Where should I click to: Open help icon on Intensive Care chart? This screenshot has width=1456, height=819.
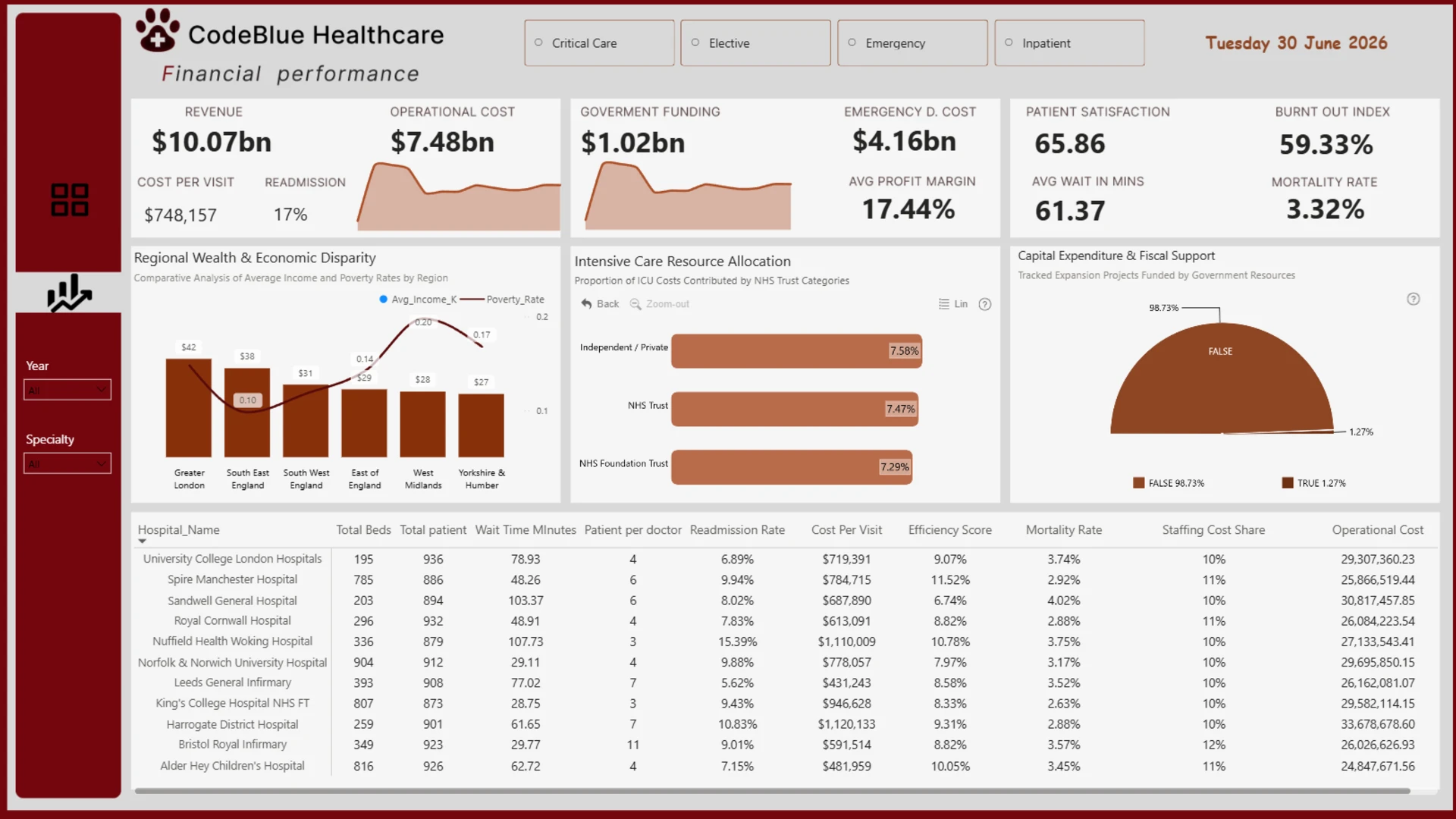(985, 304)
